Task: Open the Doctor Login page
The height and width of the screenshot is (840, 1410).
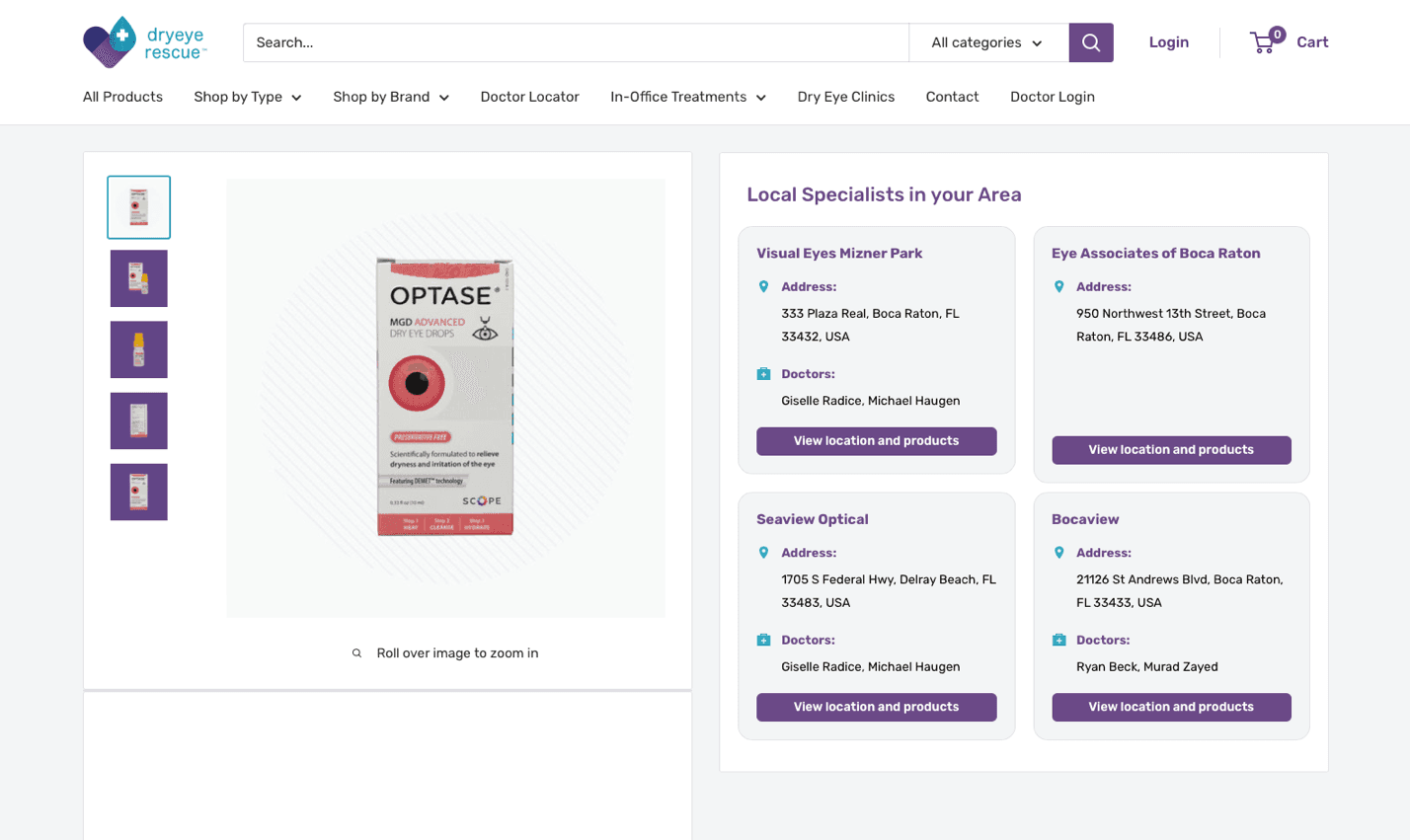Action: tap(1053, 97)
